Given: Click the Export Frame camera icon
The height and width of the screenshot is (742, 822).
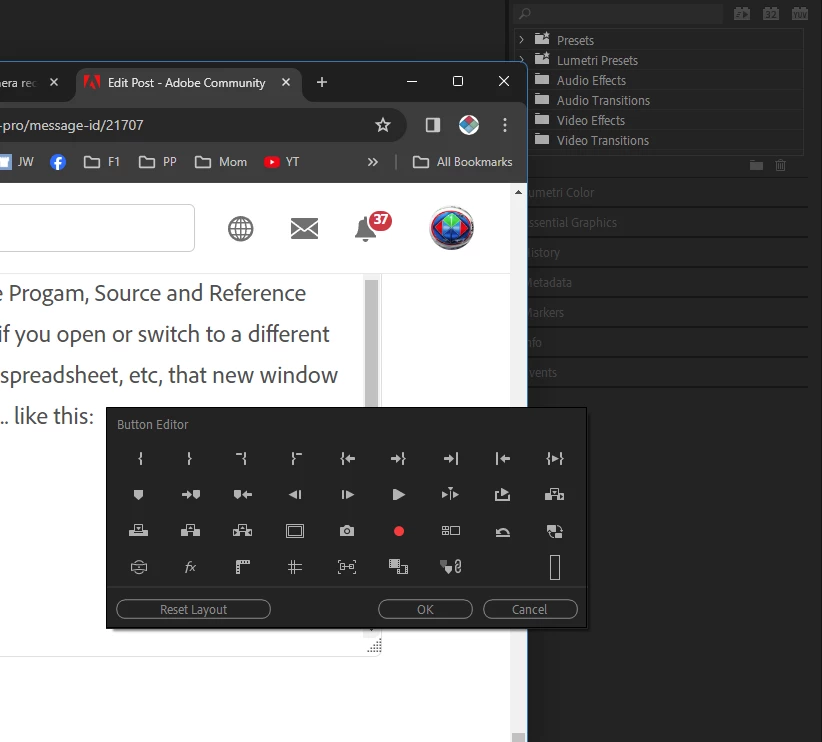Looking at the screenshot, I should pyautogui.click(x=347, y=531).
